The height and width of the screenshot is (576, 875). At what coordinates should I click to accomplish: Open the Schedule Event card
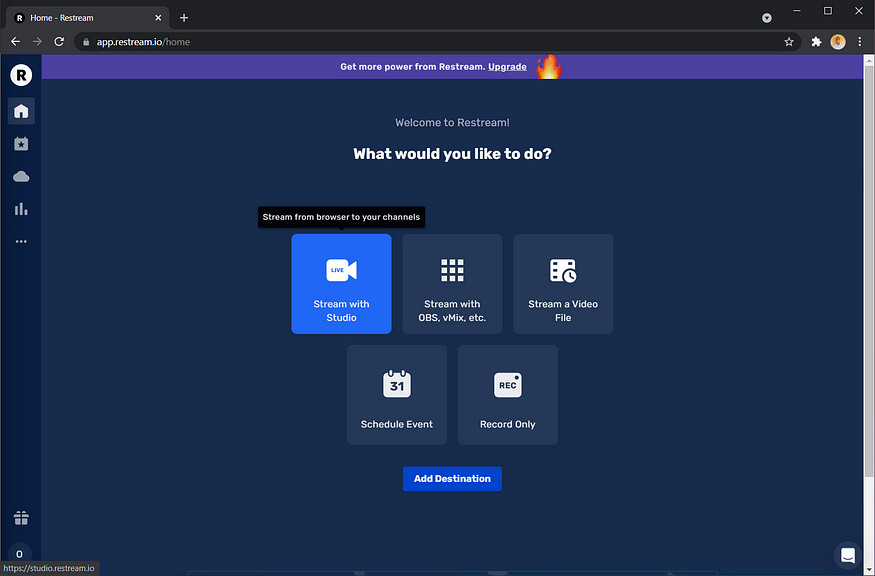pos(397,395)
